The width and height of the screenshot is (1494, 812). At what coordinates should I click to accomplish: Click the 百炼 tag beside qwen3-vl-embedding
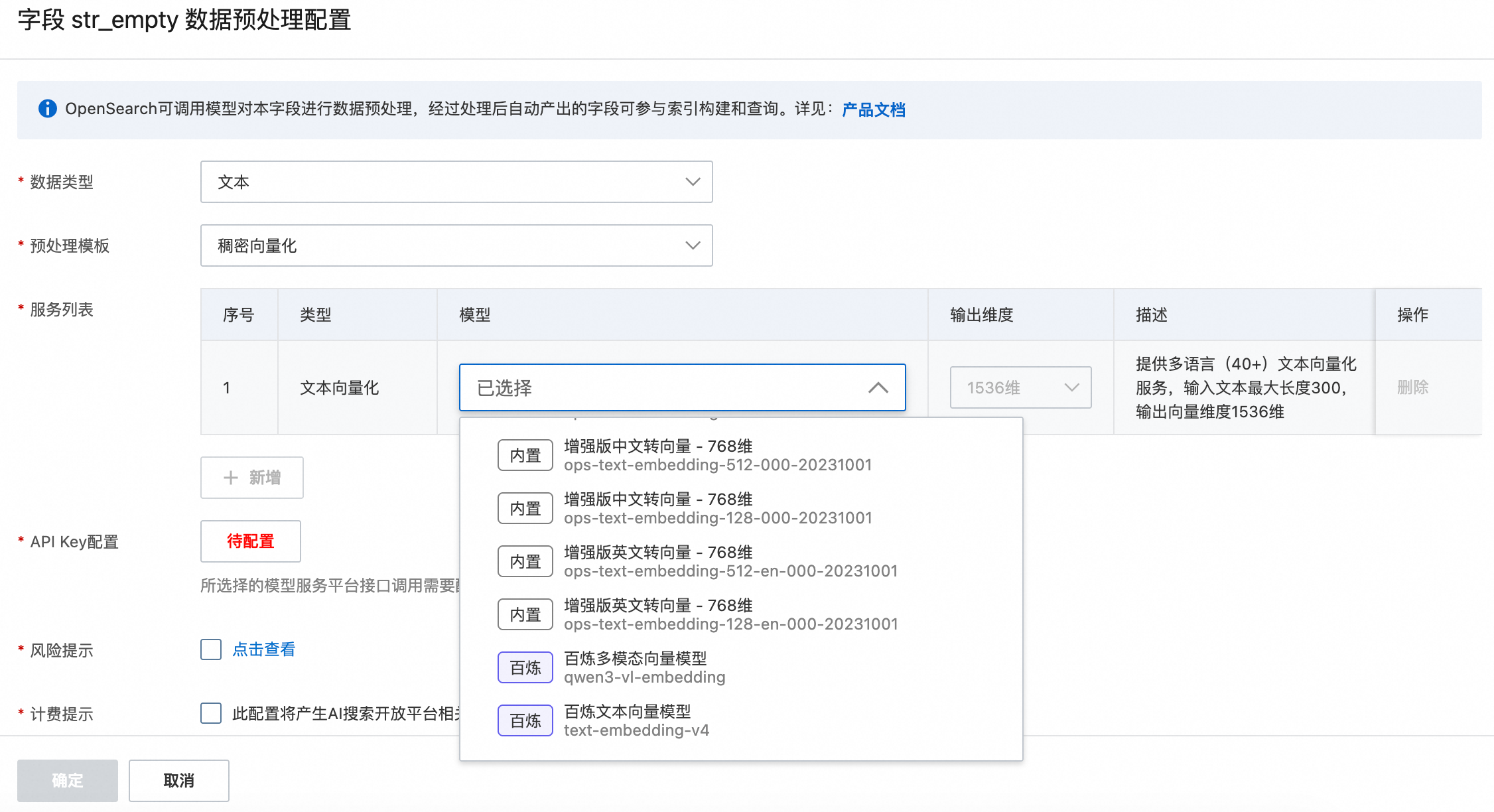[x=525, y=667]
